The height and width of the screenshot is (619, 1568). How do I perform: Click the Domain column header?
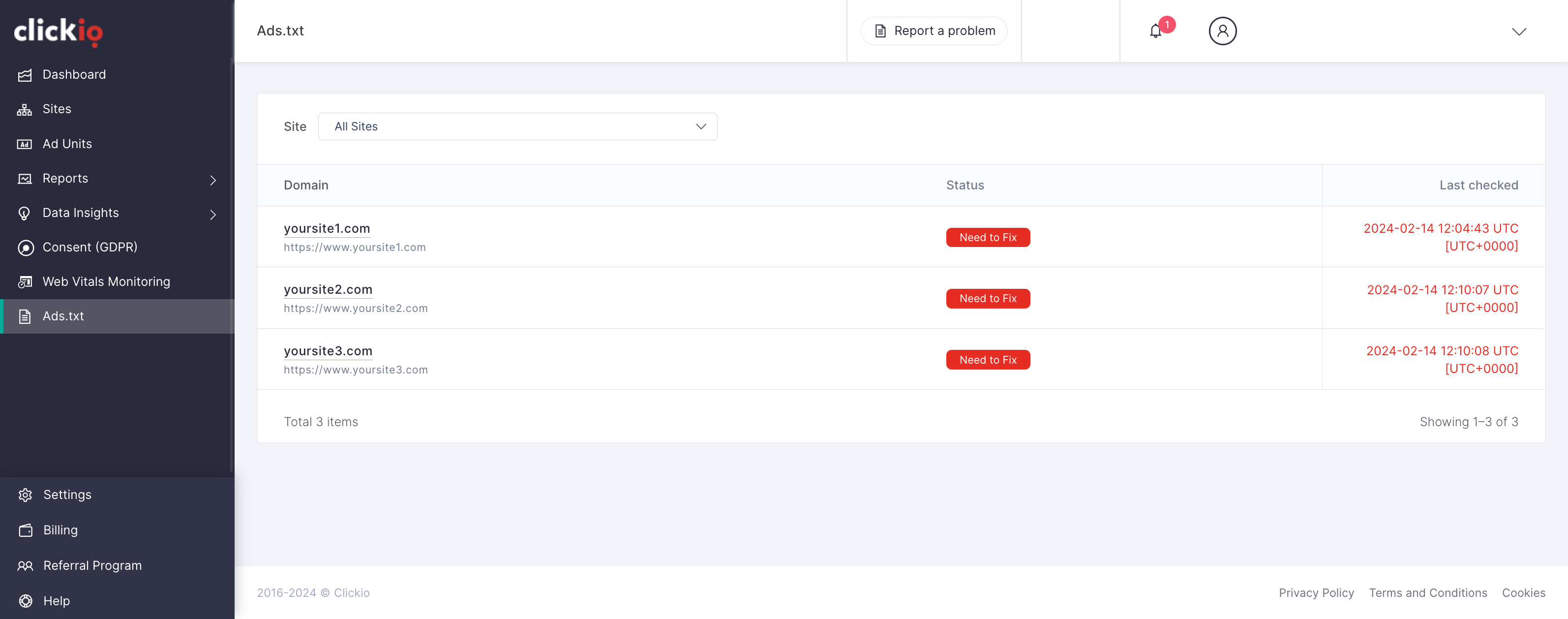(x=306, y=185)
